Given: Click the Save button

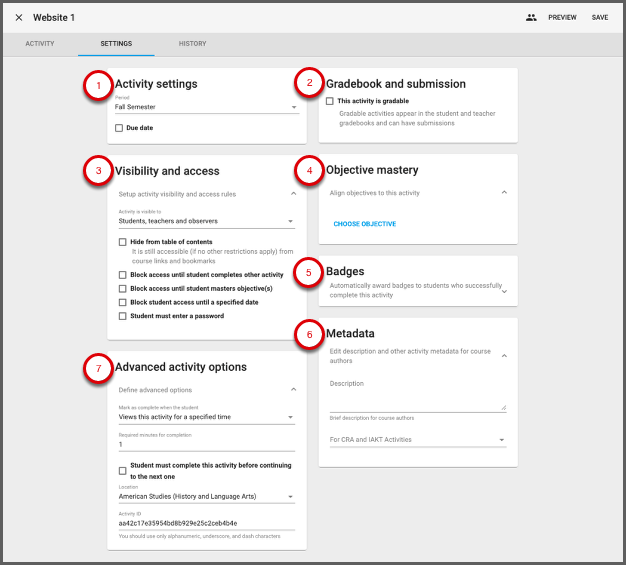Looking at the screenshot, I should [599, 18].
